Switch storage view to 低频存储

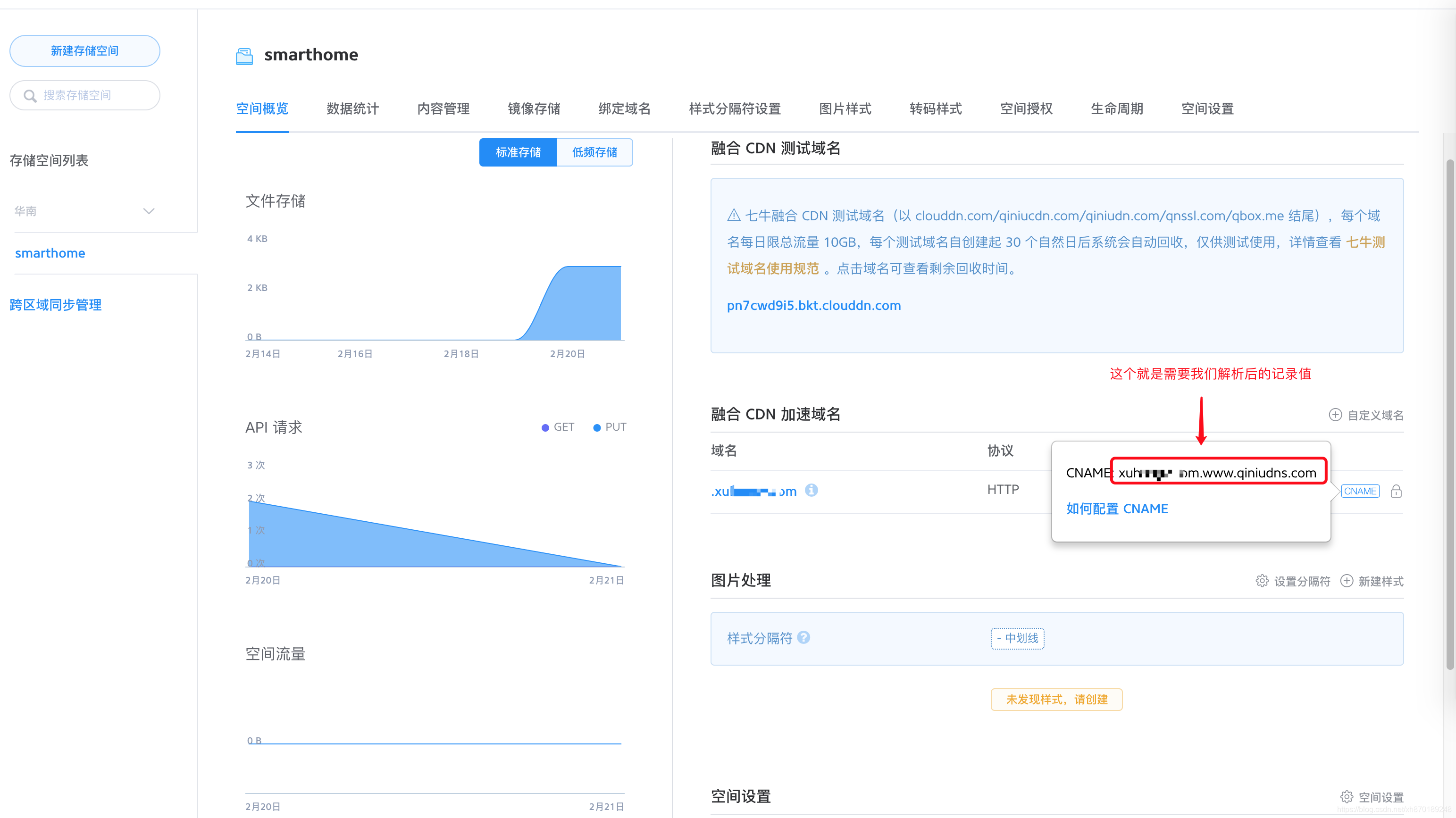(594, 152)
